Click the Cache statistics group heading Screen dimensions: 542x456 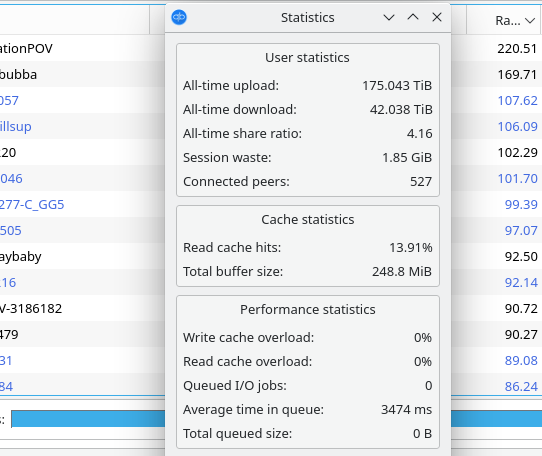[308, 220]
